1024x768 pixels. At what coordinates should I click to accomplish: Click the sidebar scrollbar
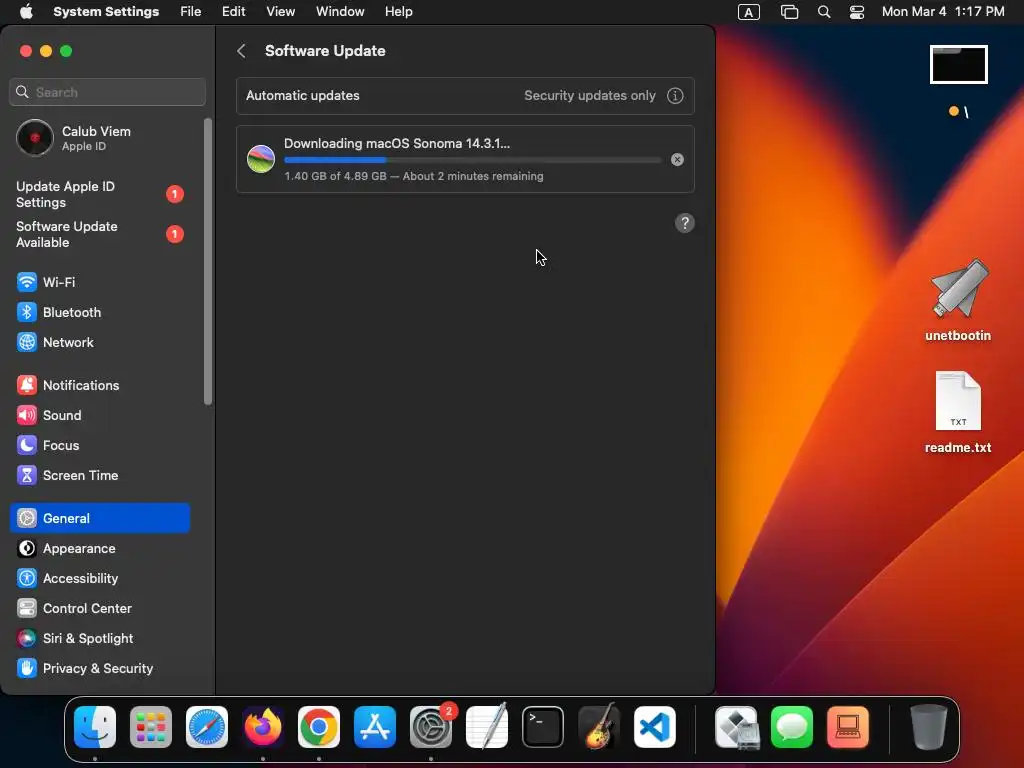click(x=208, y=261)
